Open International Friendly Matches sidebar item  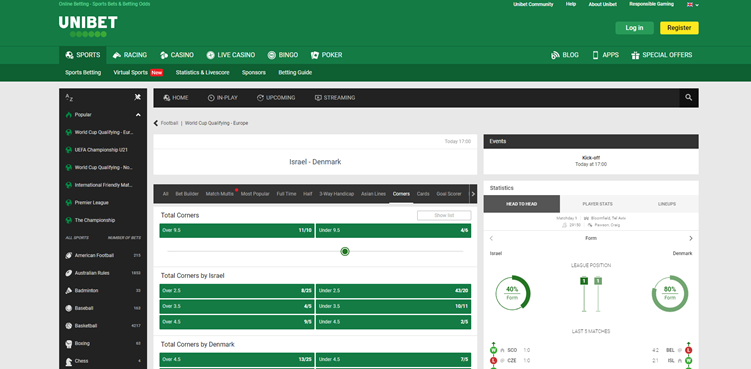pyautogui.click(x=103, y=185)
